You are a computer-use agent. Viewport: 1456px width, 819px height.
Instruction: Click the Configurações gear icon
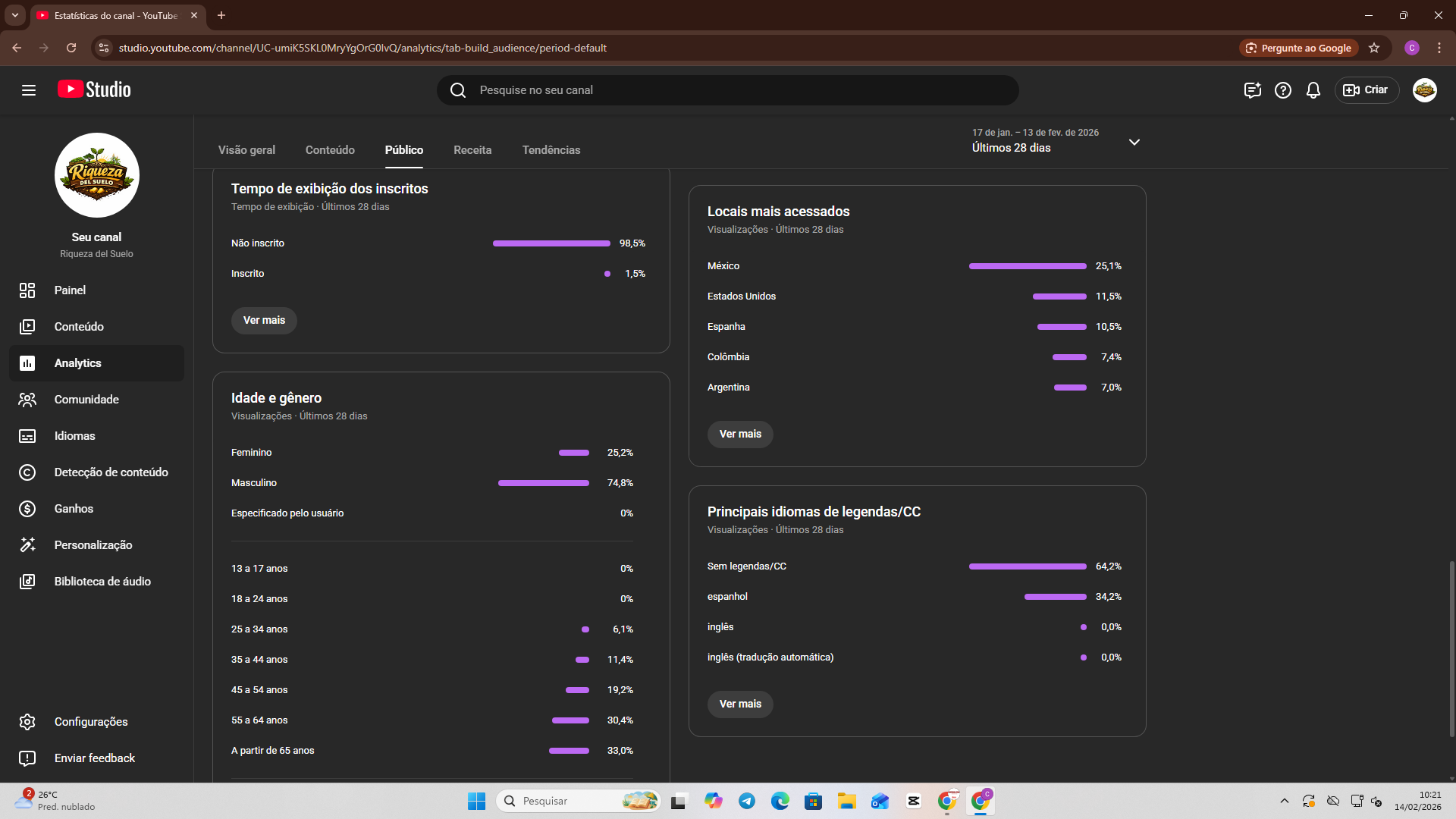[27, 722]
